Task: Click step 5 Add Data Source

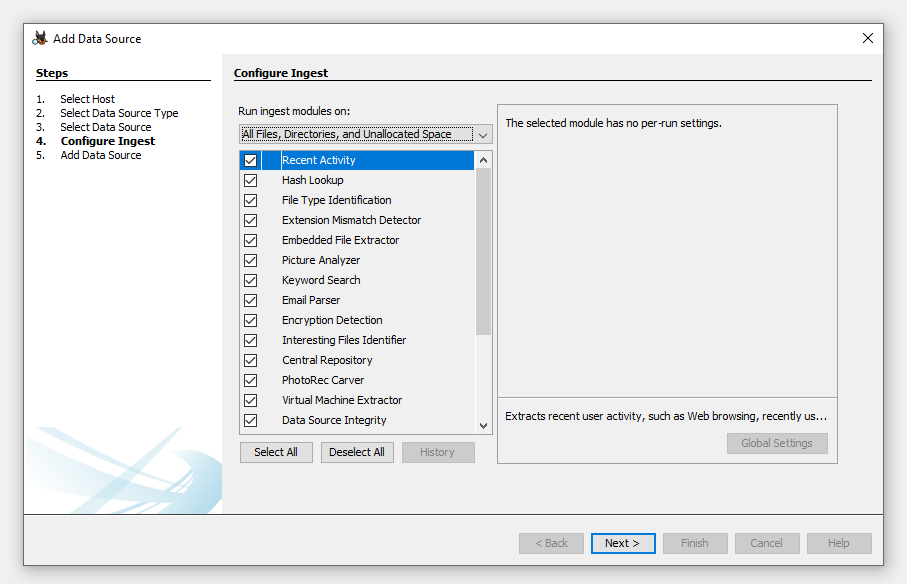Action: coord(101,155)
